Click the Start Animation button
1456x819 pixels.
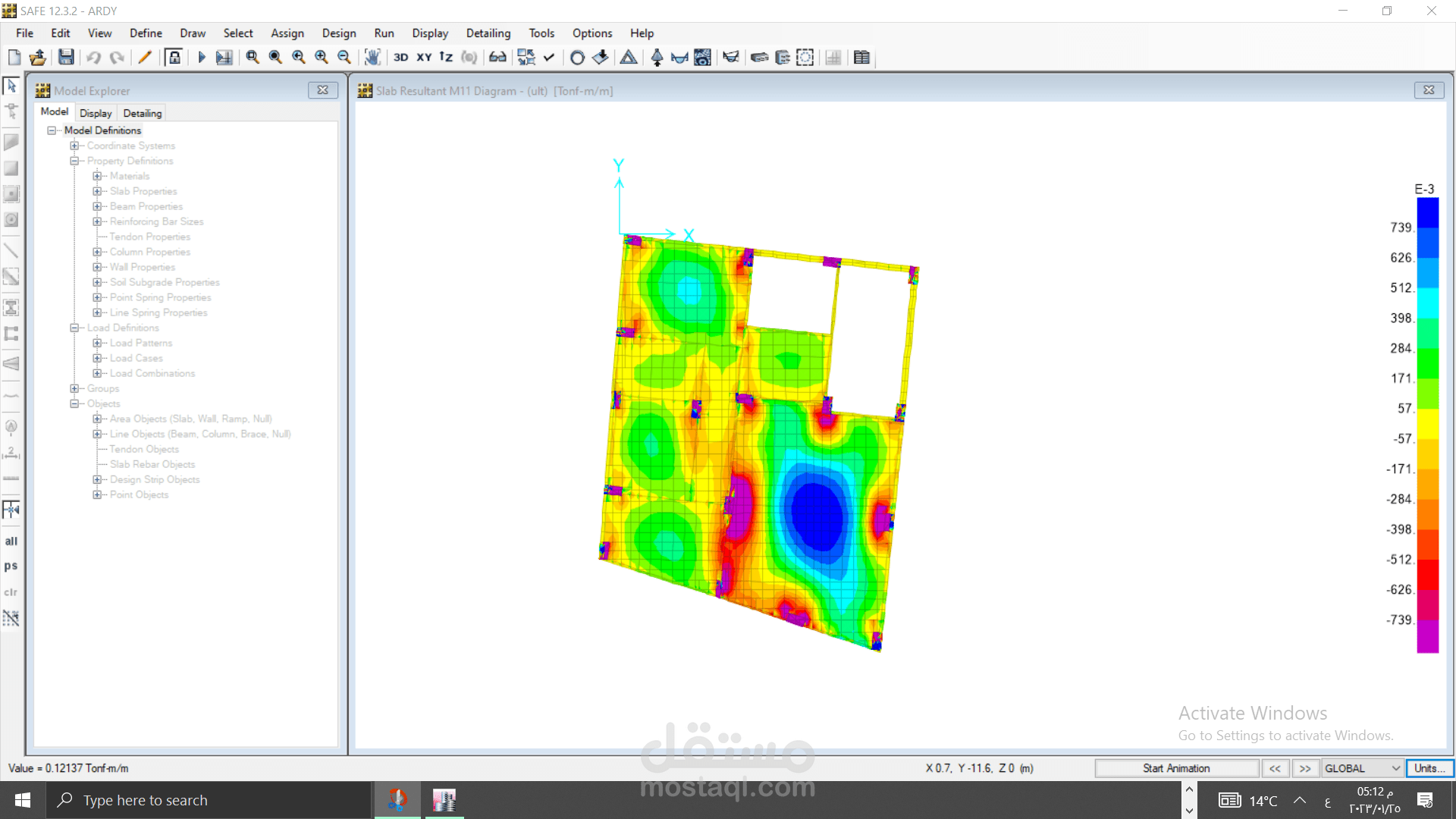[x=1176, y=768]
